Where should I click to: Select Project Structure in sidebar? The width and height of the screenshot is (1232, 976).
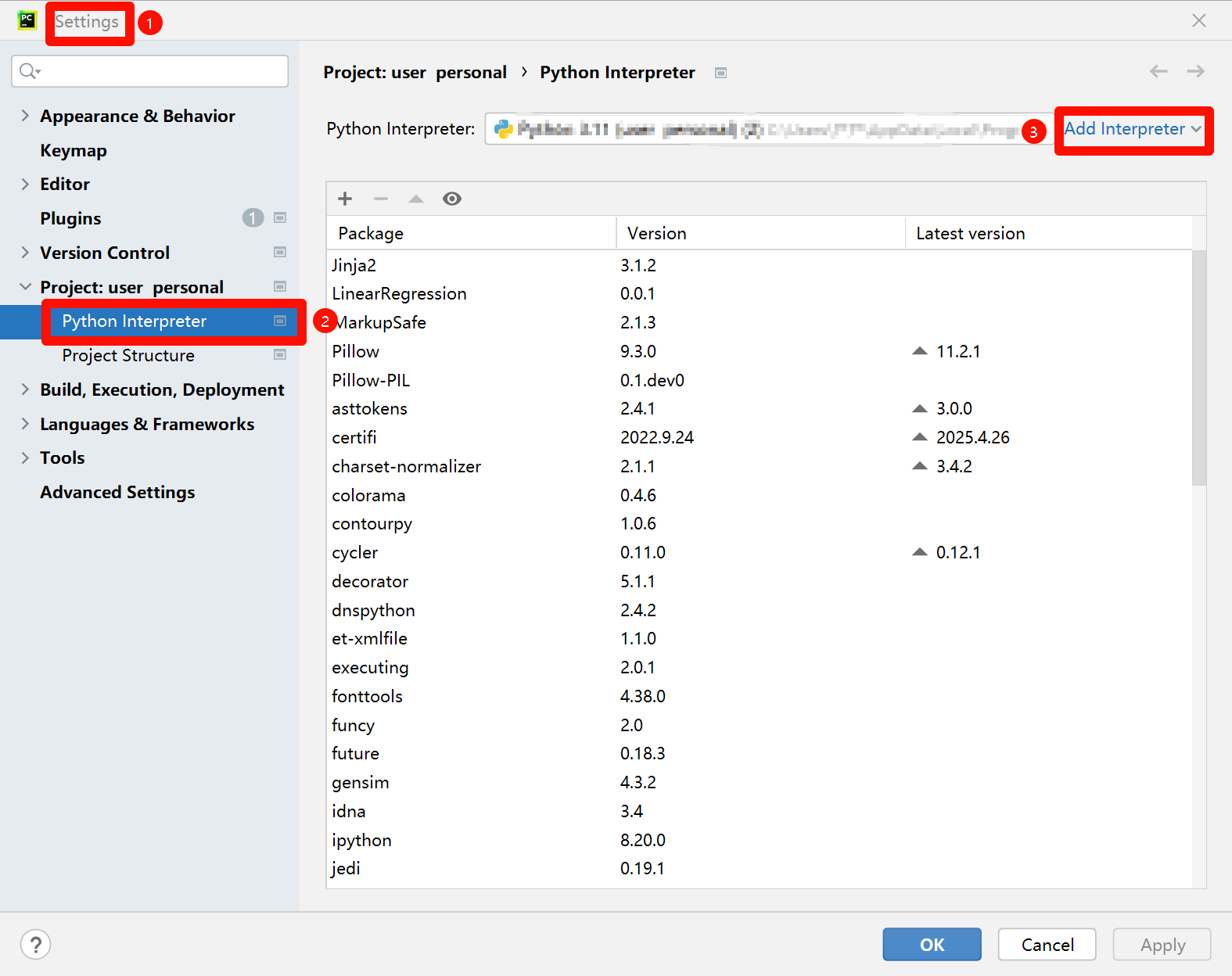click(x=128, y=355)
